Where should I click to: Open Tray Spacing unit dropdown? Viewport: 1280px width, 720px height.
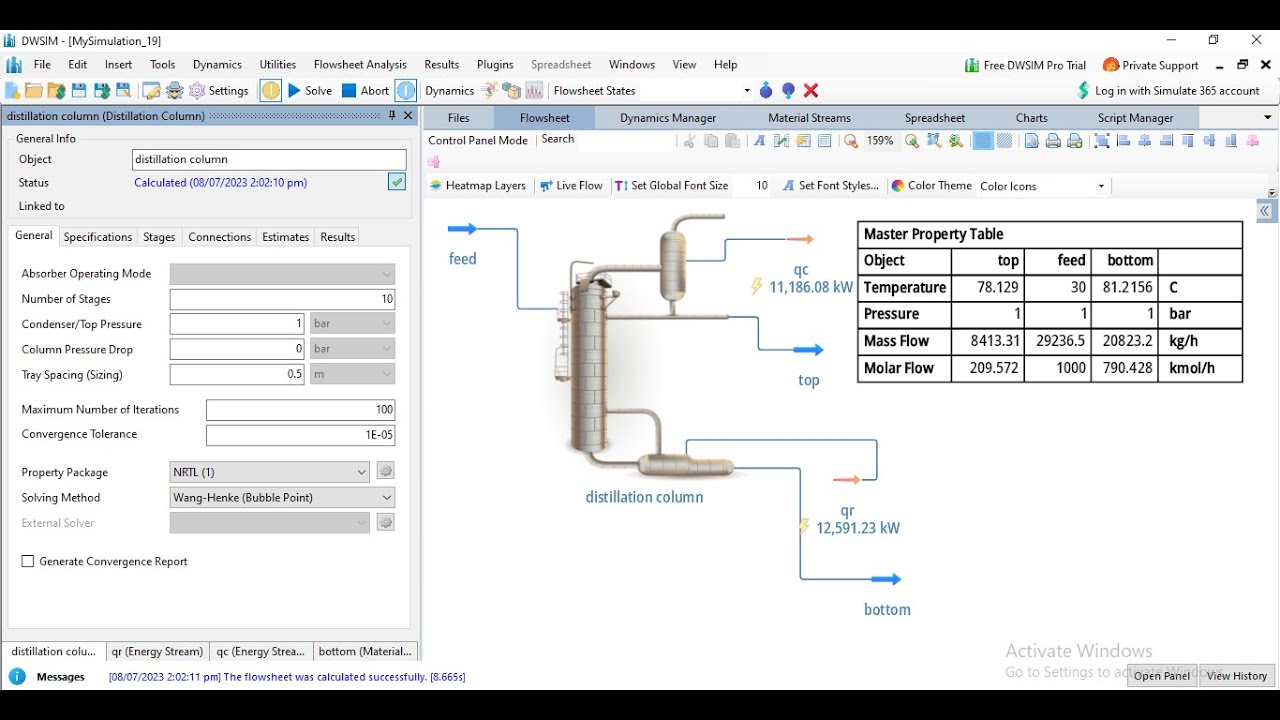[x=352, y=374]
